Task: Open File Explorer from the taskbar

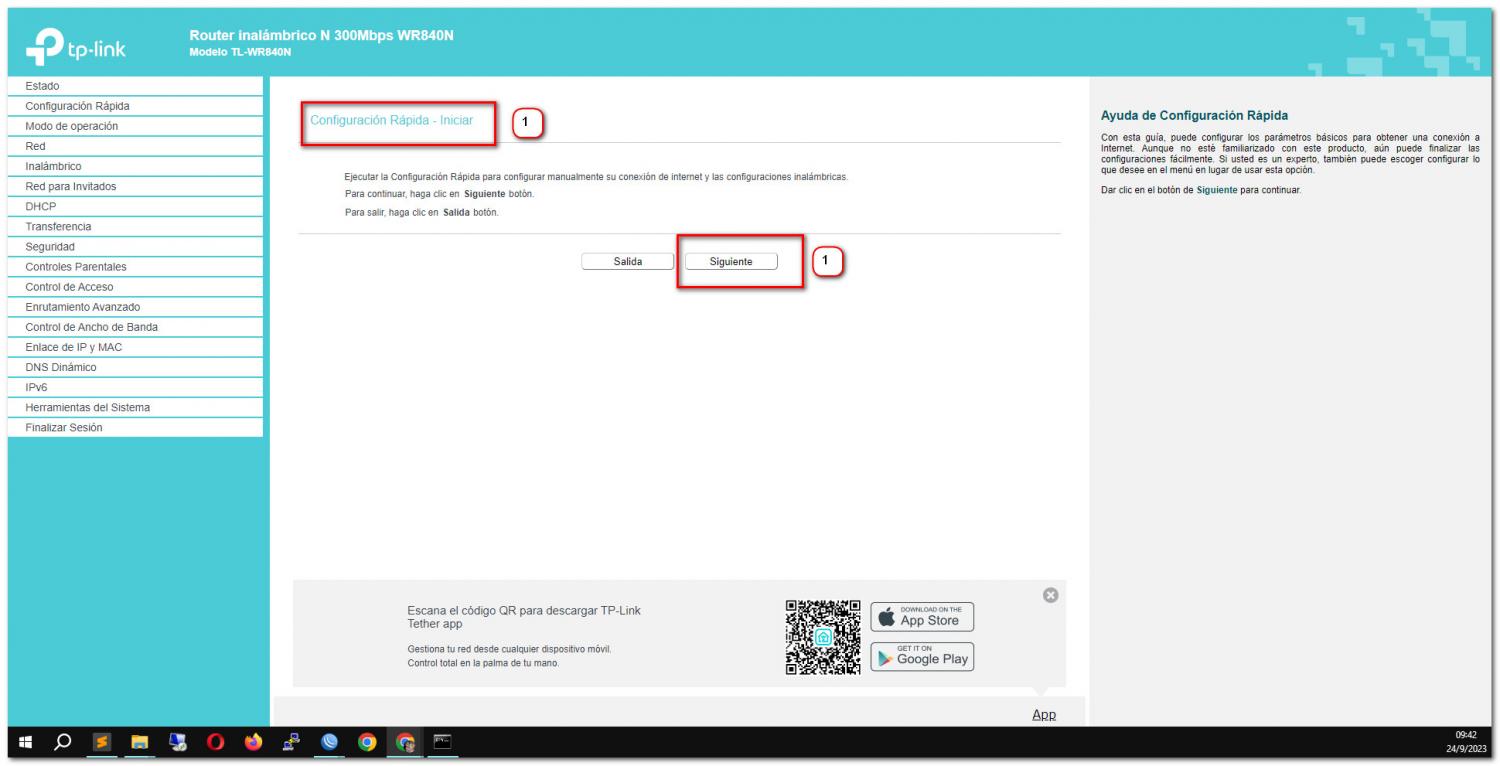Action: coord(140,742)
